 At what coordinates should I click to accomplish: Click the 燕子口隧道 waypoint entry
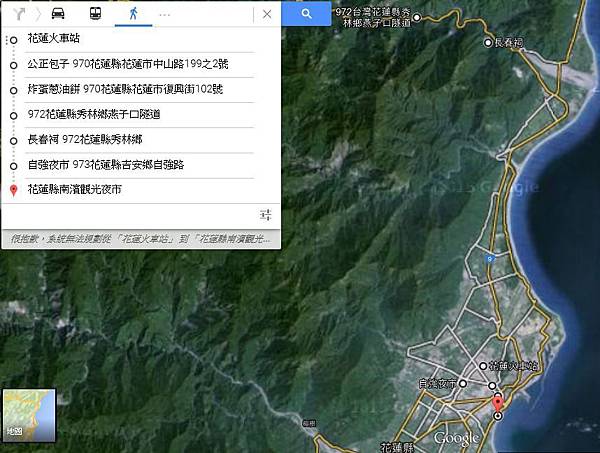coord(140,115)
